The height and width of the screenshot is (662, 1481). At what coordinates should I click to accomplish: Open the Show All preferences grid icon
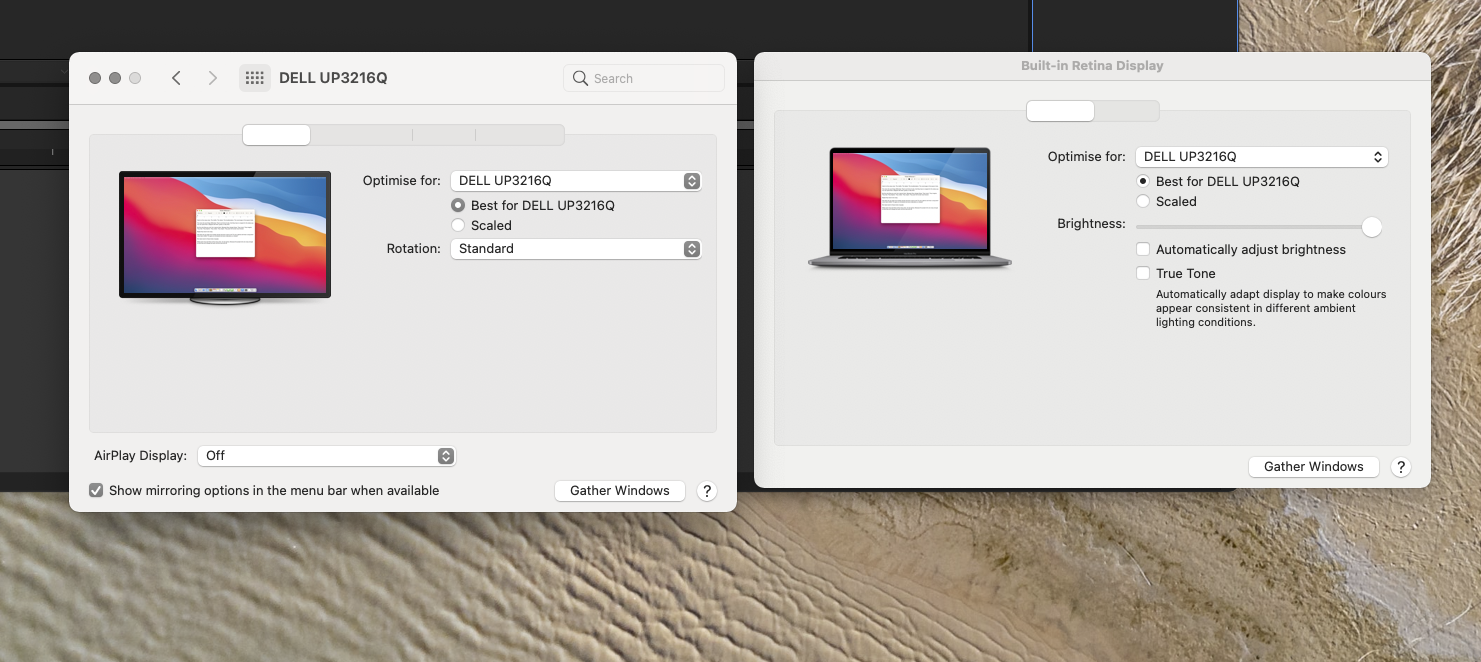[x=254, y=78]
